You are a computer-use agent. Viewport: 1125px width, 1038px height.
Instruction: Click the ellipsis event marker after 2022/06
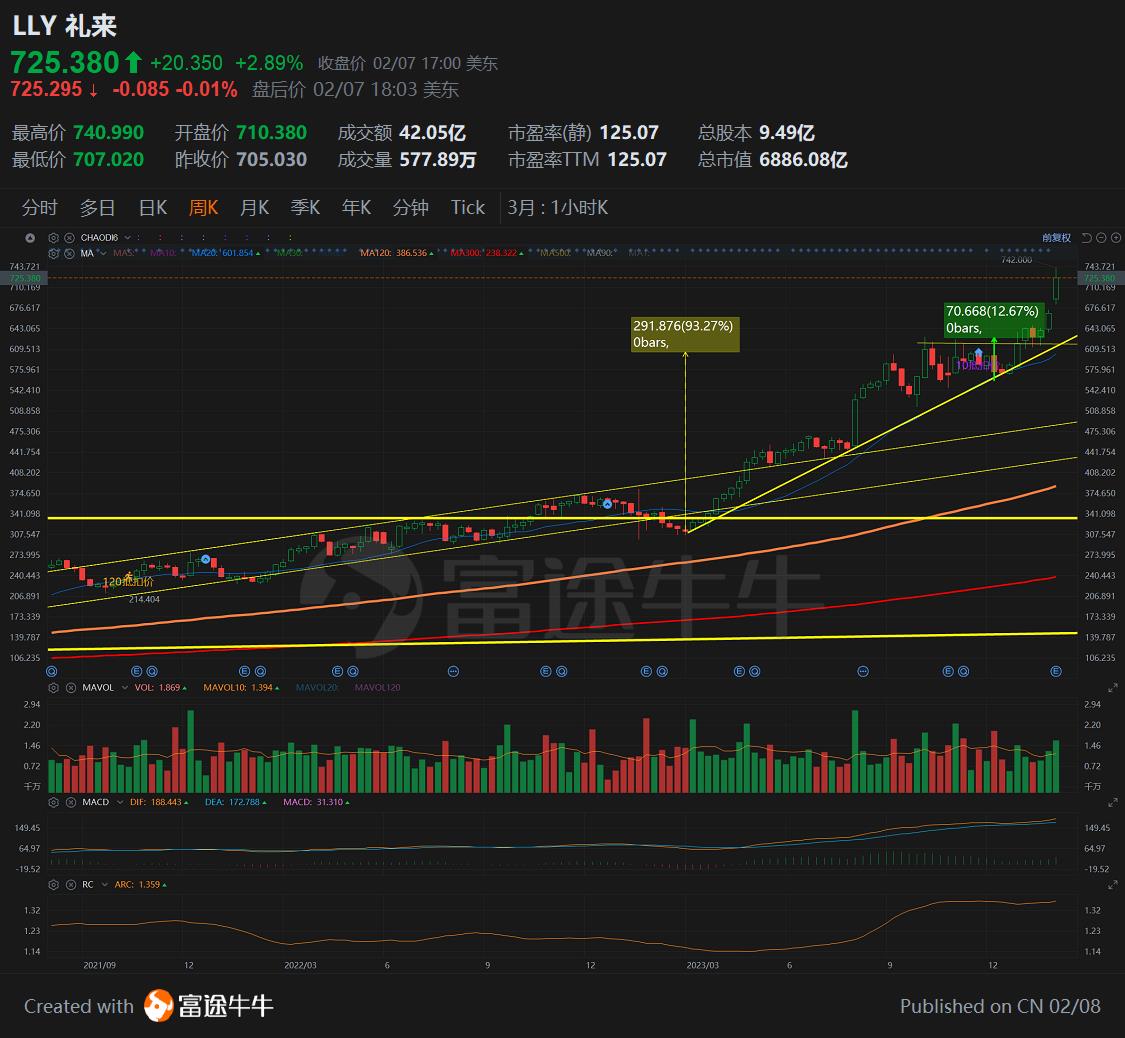pyautogui.click(x=453, y=671)
